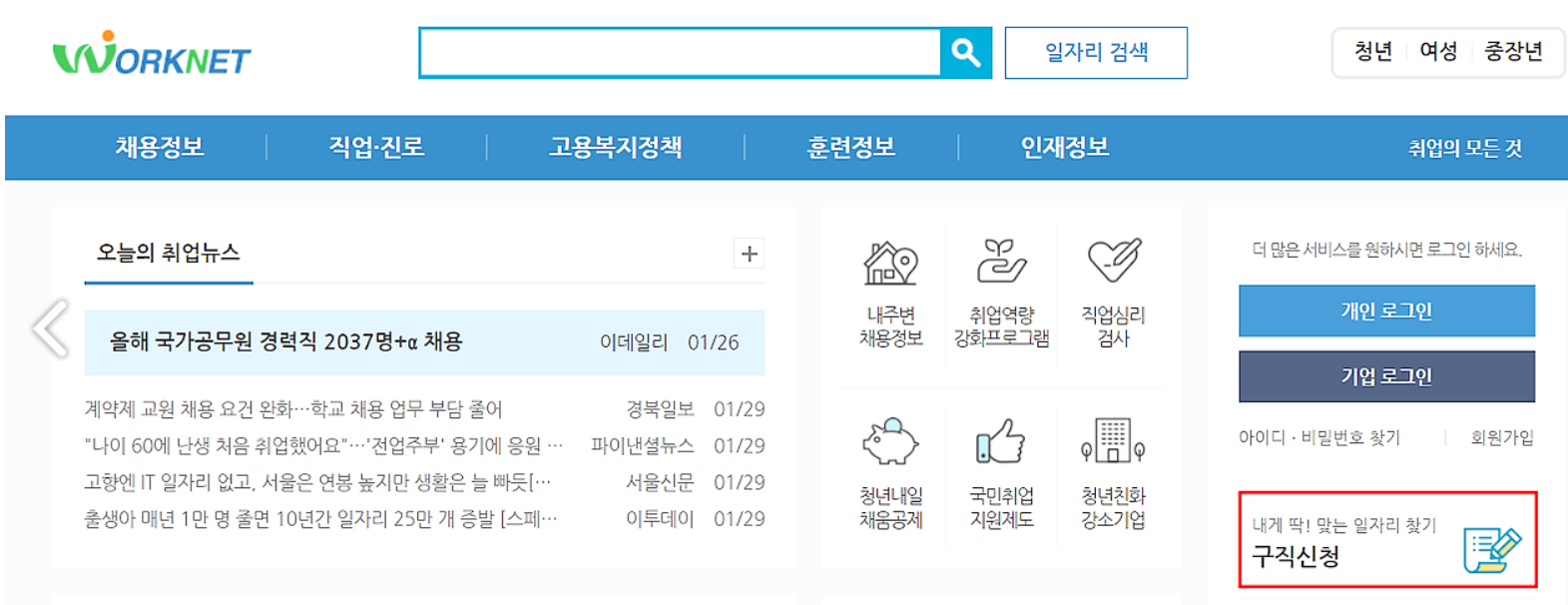Open news 출생아 매년 1만 명 줄면
1568x605 pixels.
pos(320,519)
